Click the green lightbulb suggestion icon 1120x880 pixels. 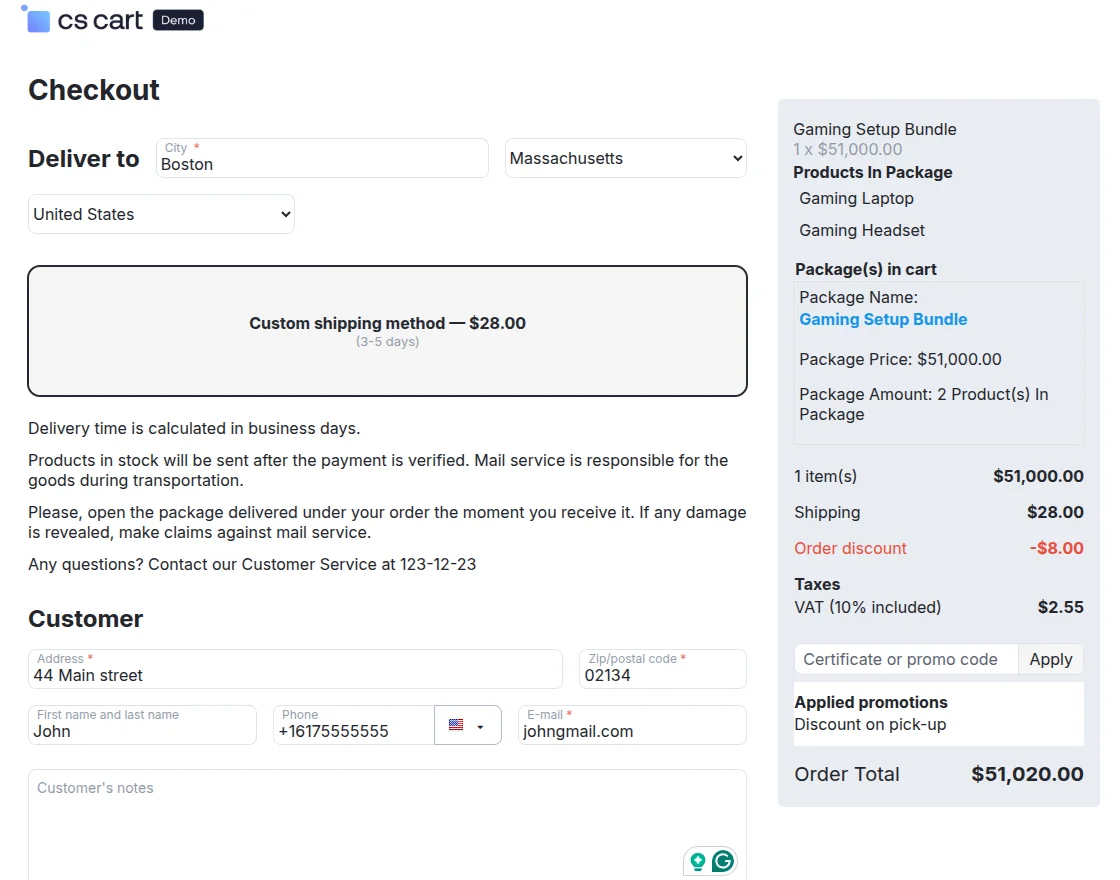[x=698, y=861]
